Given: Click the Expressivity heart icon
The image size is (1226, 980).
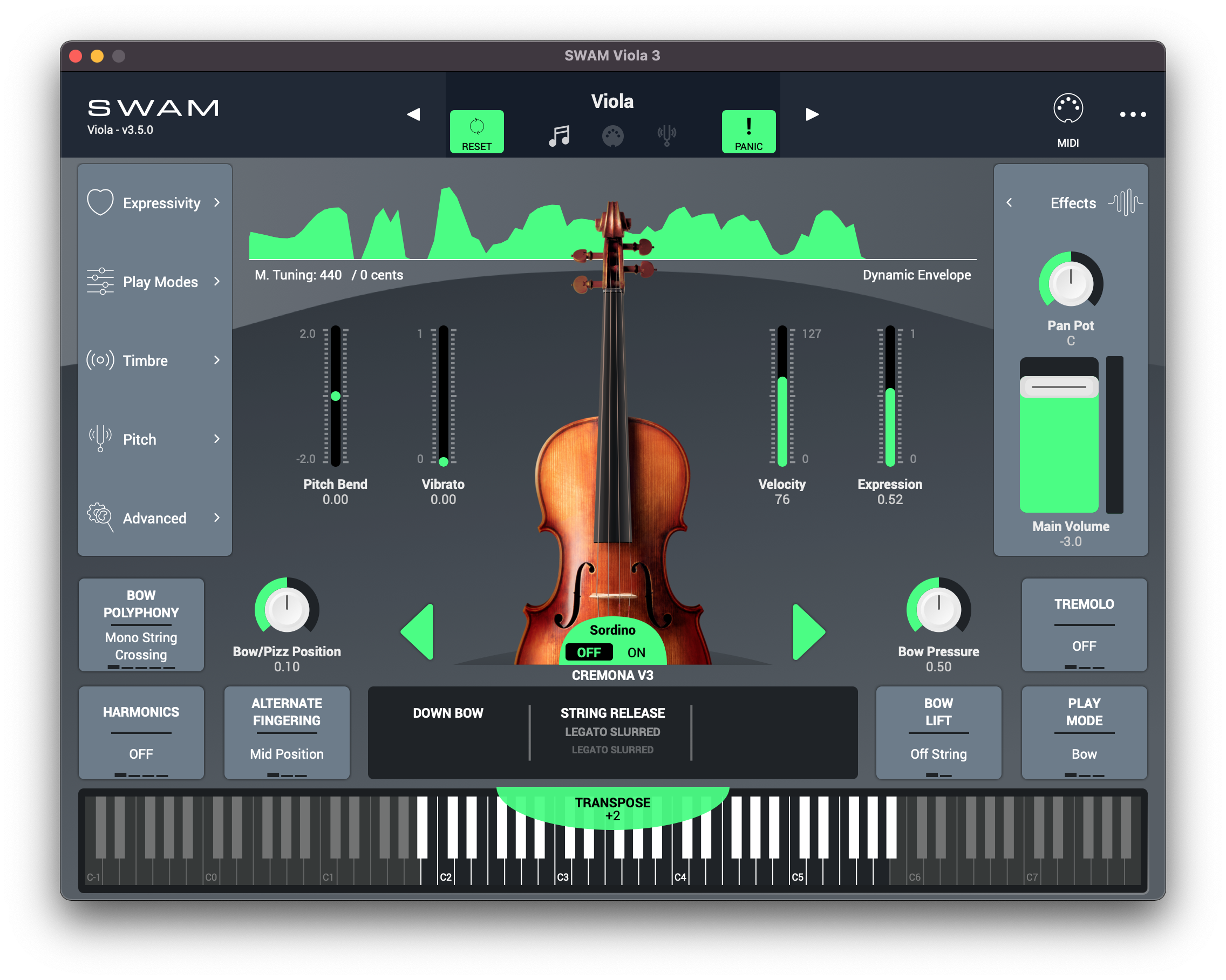Looking at the screenshot, I should pyautogui.click(x=100, y=202).
